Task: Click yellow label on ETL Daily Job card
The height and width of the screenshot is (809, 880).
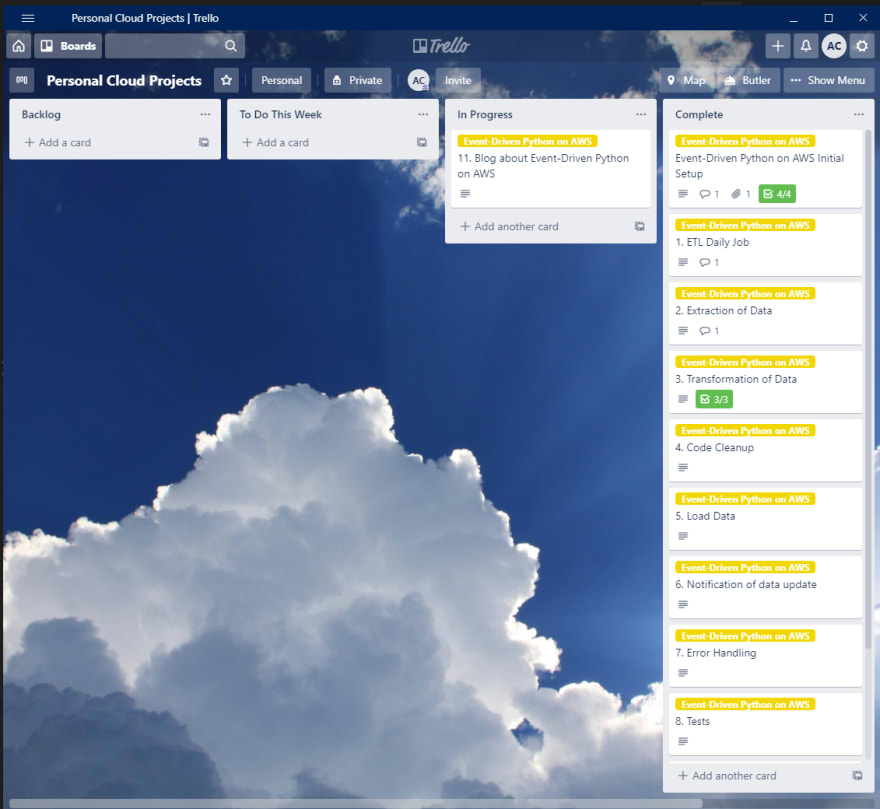Action: pyautogui.click(x=745, y=225)
